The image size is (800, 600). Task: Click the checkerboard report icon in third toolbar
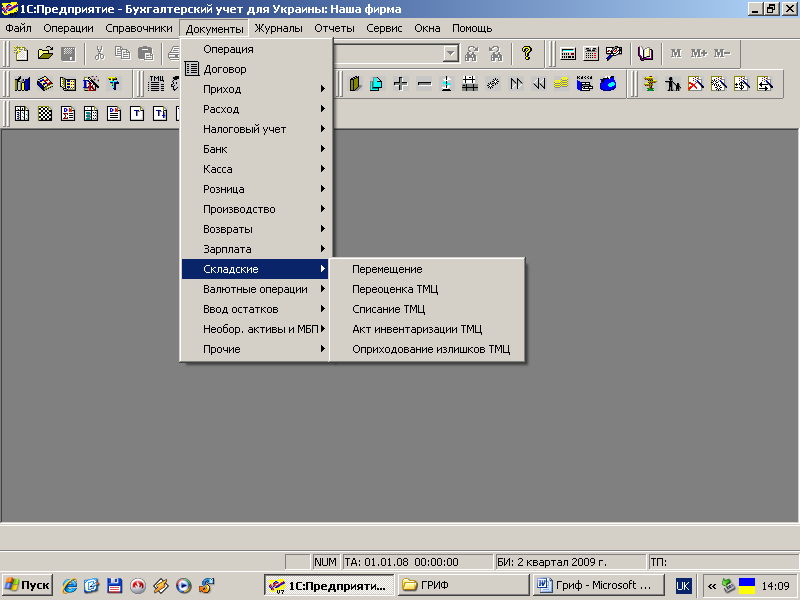click(45, 113)
